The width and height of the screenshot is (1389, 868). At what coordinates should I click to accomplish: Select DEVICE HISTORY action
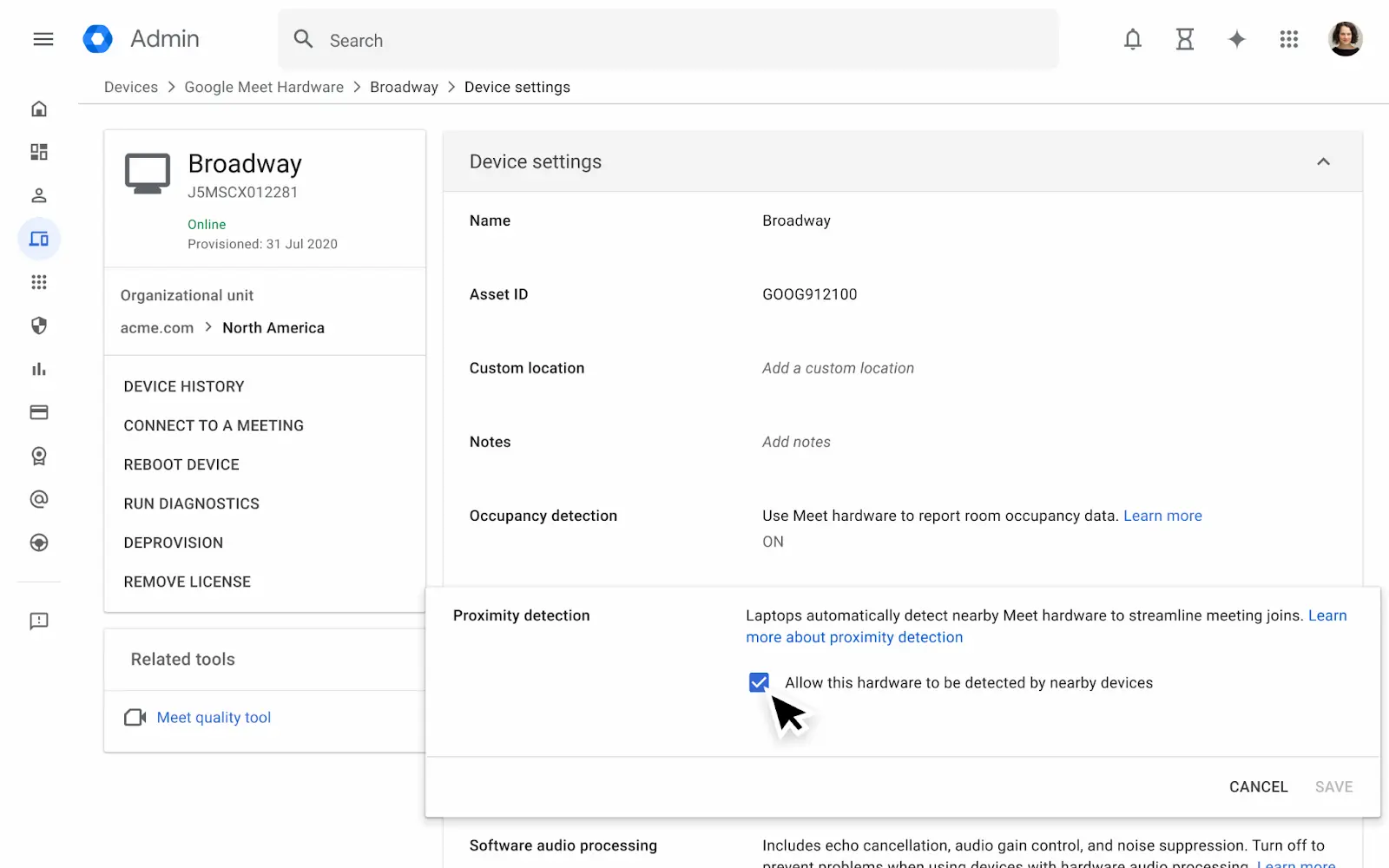pos(184,386)
